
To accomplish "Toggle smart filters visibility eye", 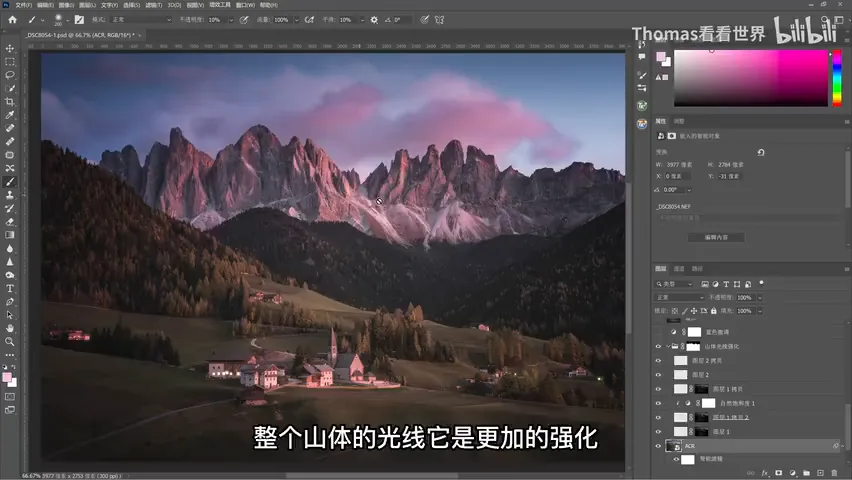I will click(x=675, y=459).
